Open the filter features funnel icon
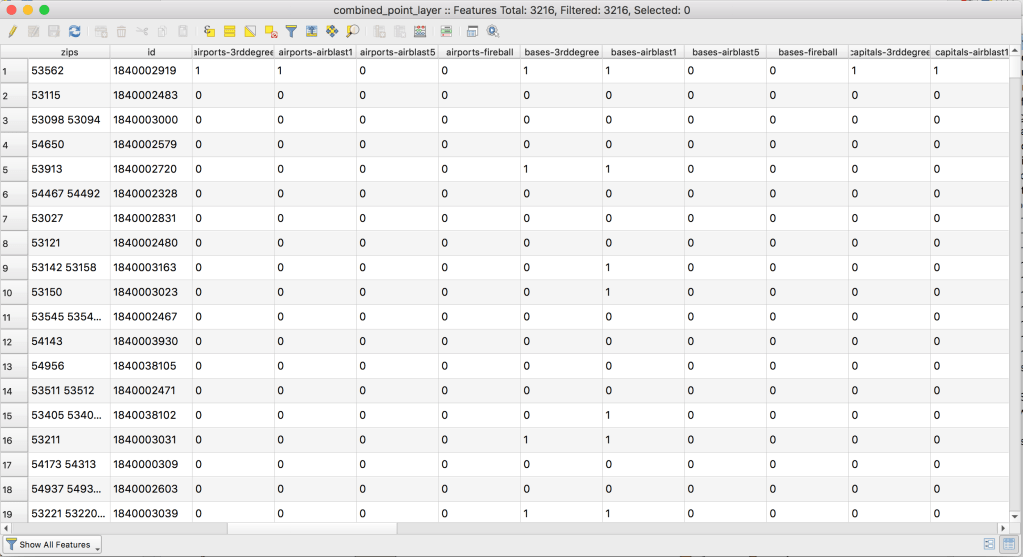Image resolution: width=1023 pixels, height=557 pixels. click(291, 32)
